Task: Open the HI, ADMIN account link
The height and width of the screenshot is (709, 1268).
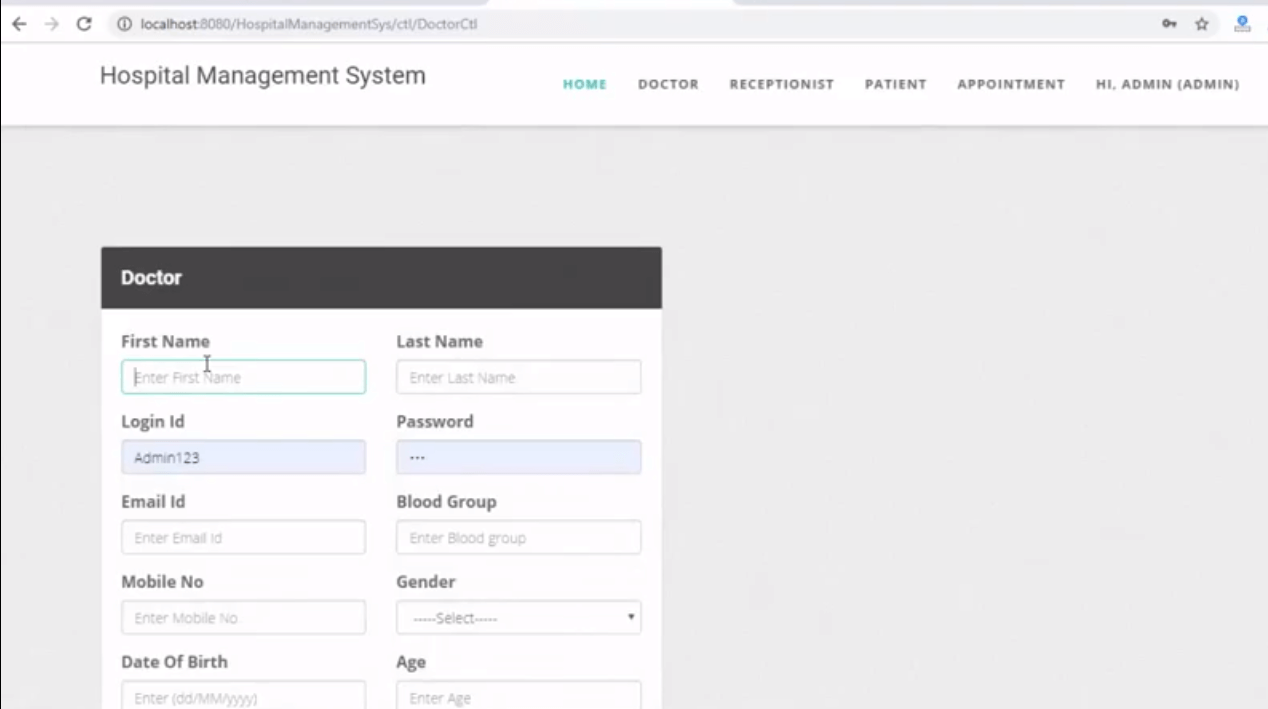Action: [1166, 85]
